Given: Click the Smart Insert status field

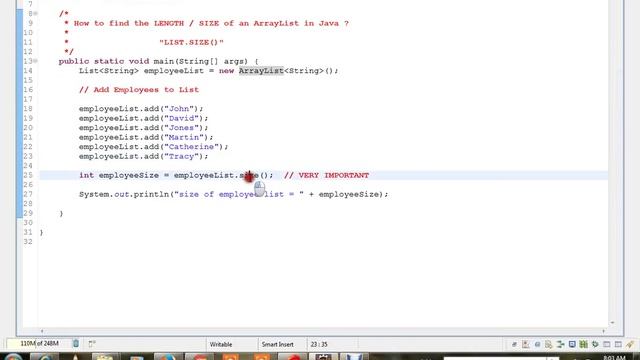Looking at the screenshot, I should [277, 344].
